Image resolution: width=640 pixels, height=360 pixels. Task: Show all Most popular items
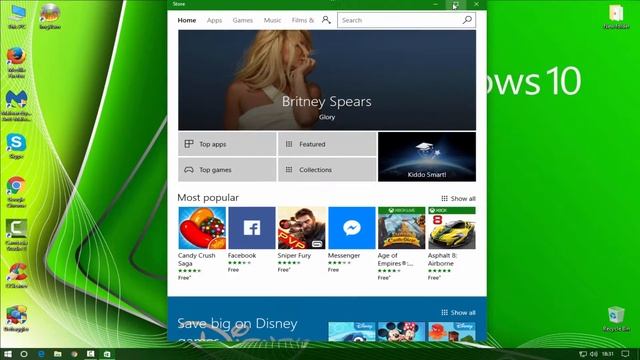click(458, 199)
